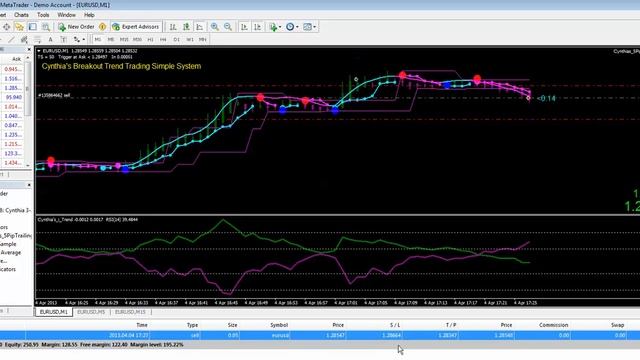Click the chart title dropdown arrow
This screenshot has width=640, height=360.
coord(39,51)
